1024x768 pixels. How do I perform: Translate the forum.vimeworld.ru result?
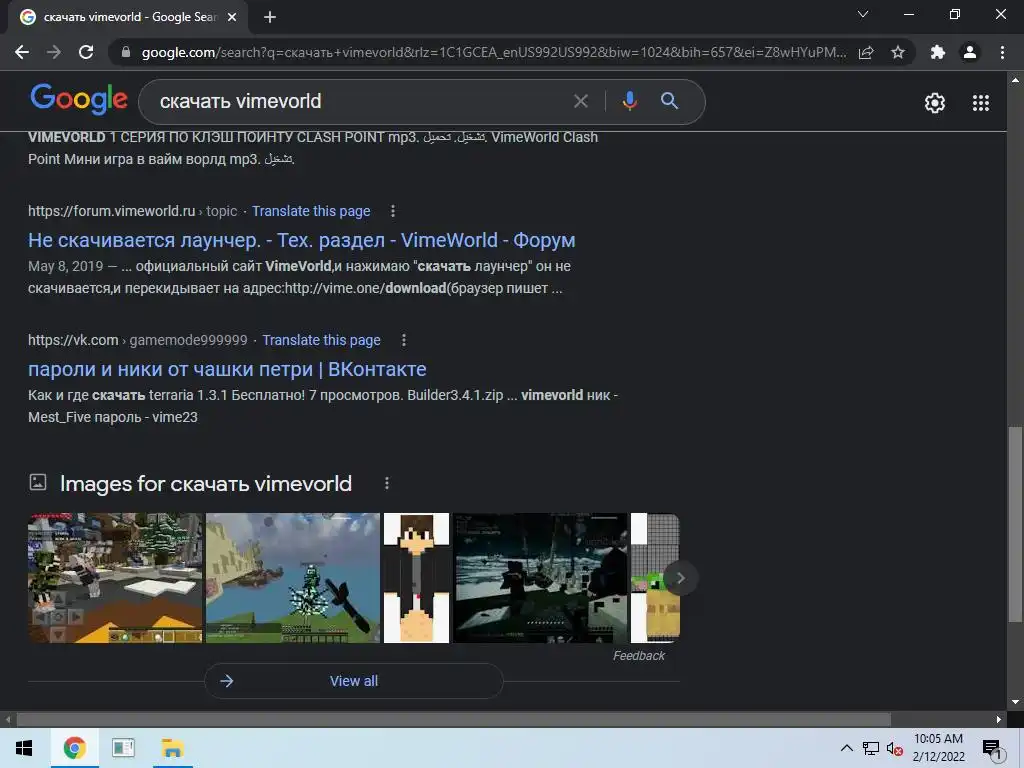click(x=311, y=211)
